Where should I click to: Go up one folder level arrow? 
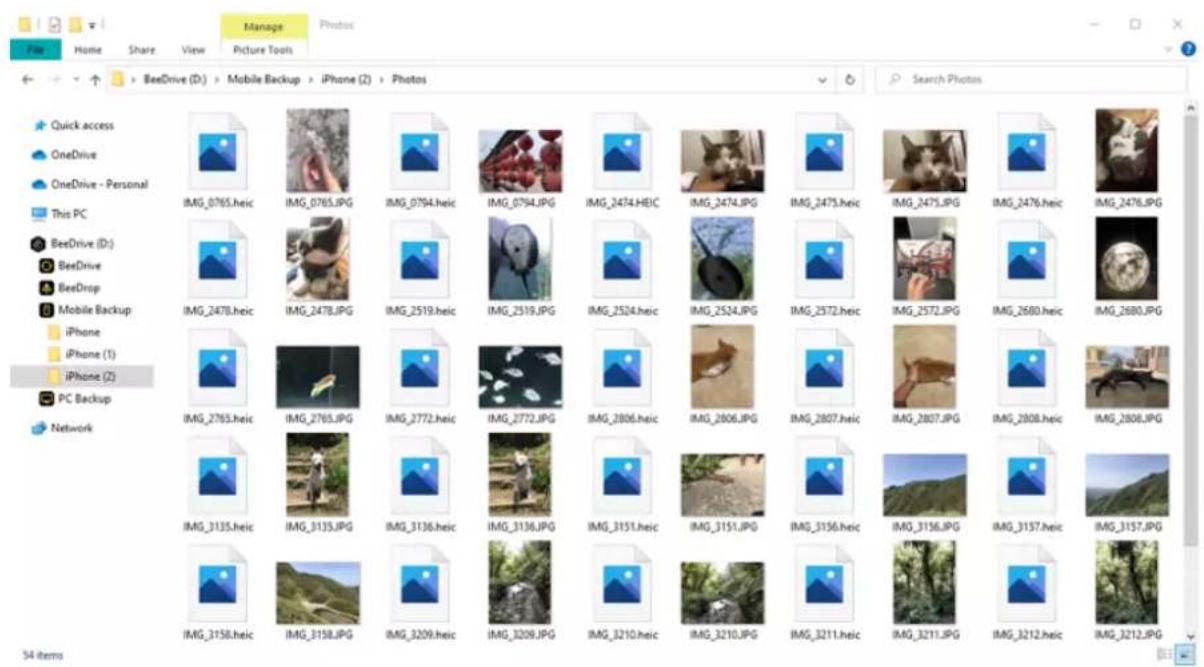94,79
